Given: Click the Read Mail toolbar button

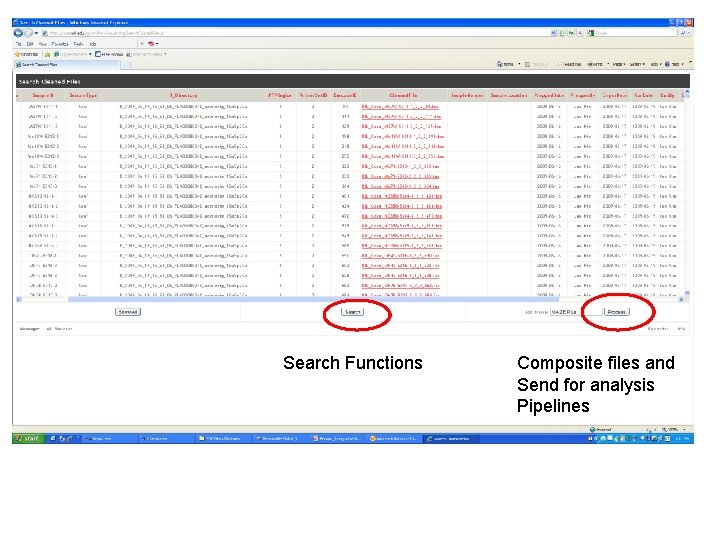Looking at the screenshot, I should click(570, 64).
